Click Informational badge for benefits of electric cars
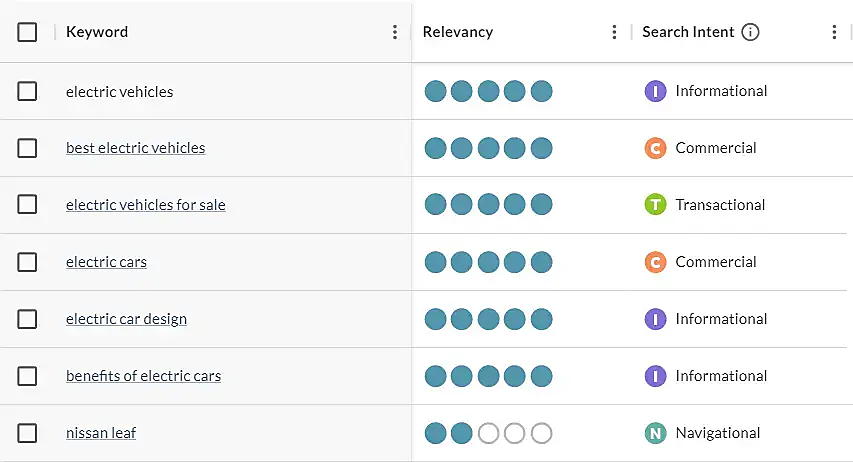 pyautogui.click(x=655, y=376)
